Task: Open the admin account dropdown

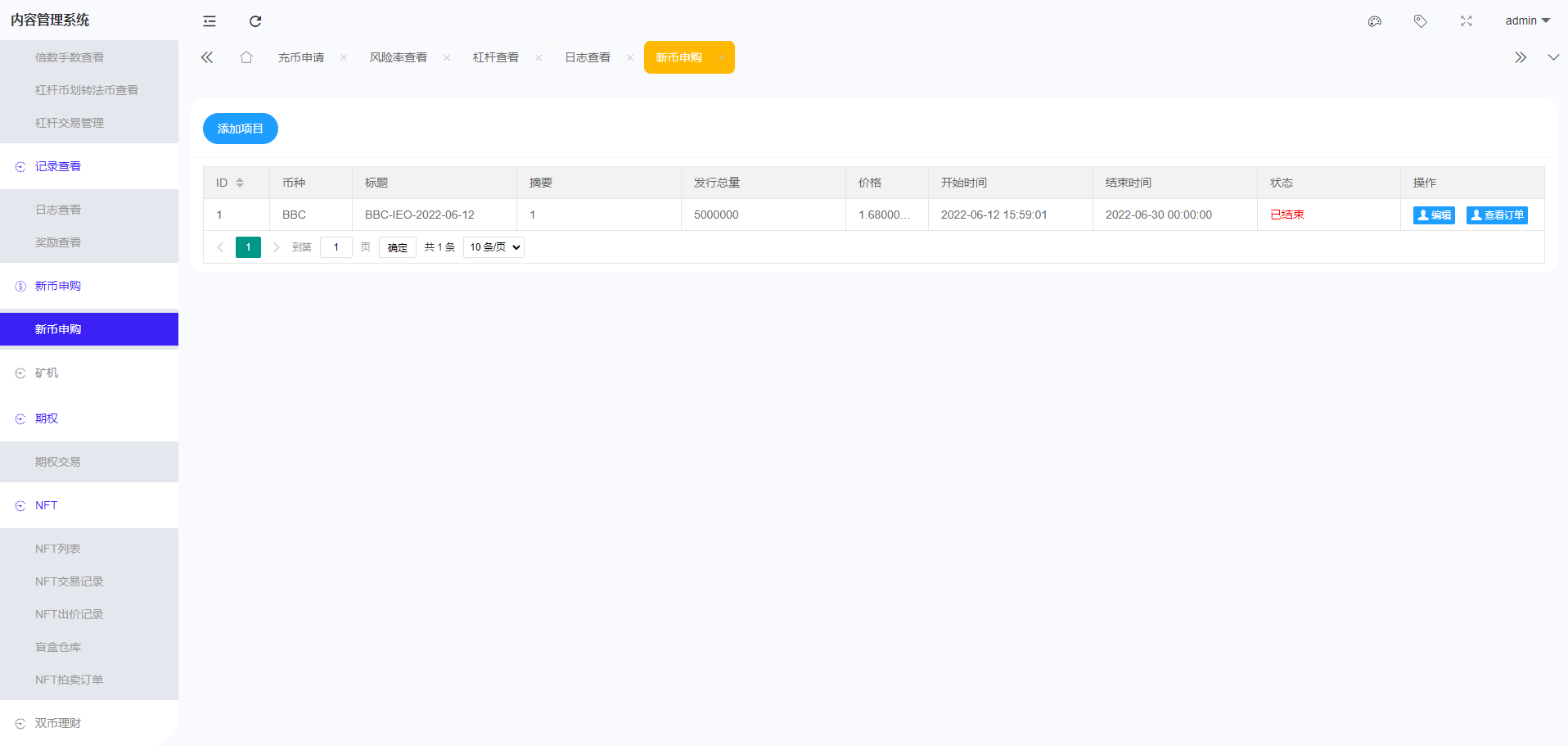Action: (1527, 20)
